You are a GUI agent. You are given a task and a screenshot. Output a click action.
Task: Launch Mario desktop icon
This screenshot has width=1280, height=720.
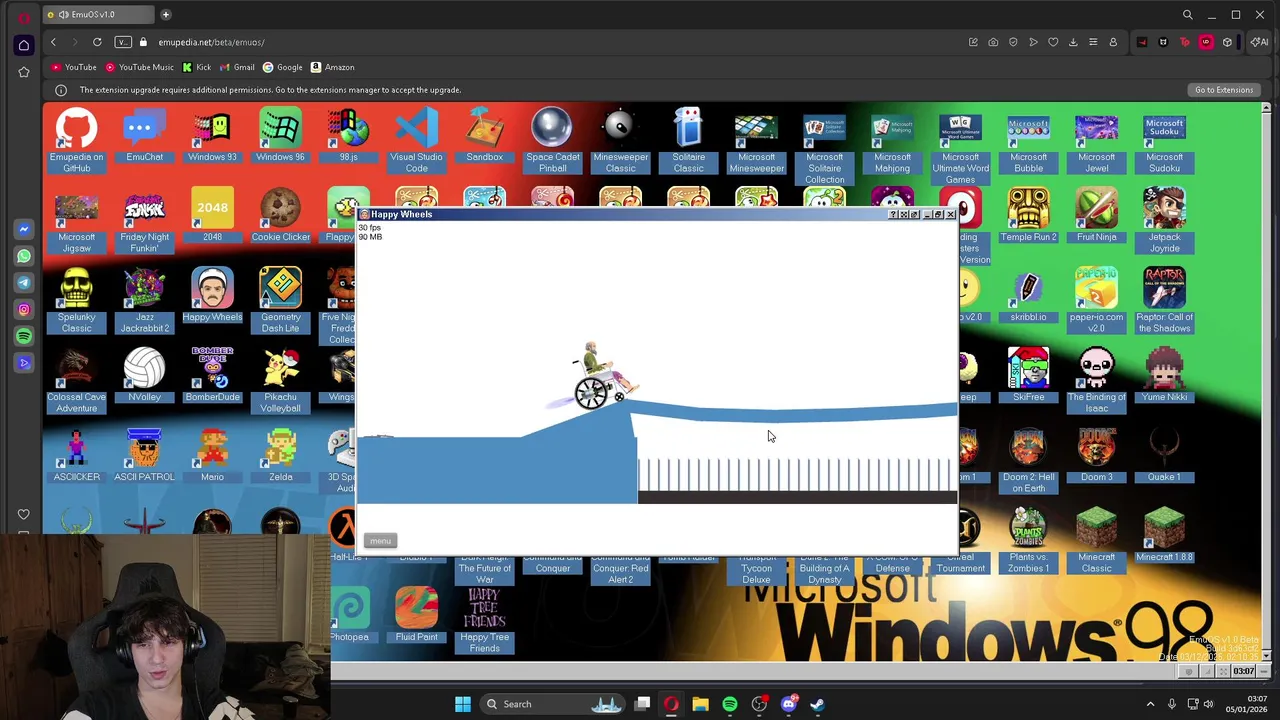click(x=212, y=455)
